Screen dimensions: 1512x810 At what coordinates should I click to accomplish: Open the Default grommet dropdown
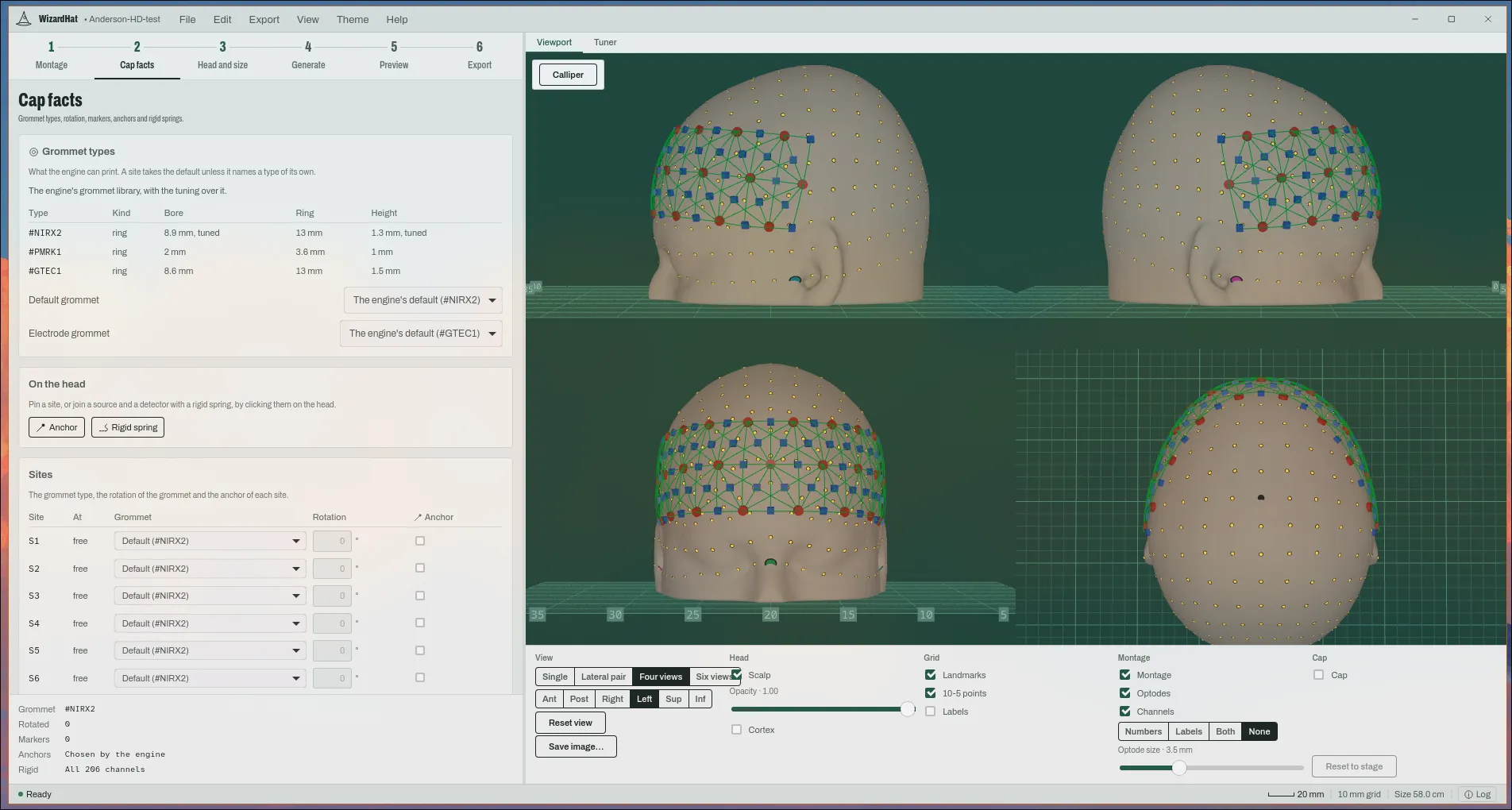tap(422, 300)
